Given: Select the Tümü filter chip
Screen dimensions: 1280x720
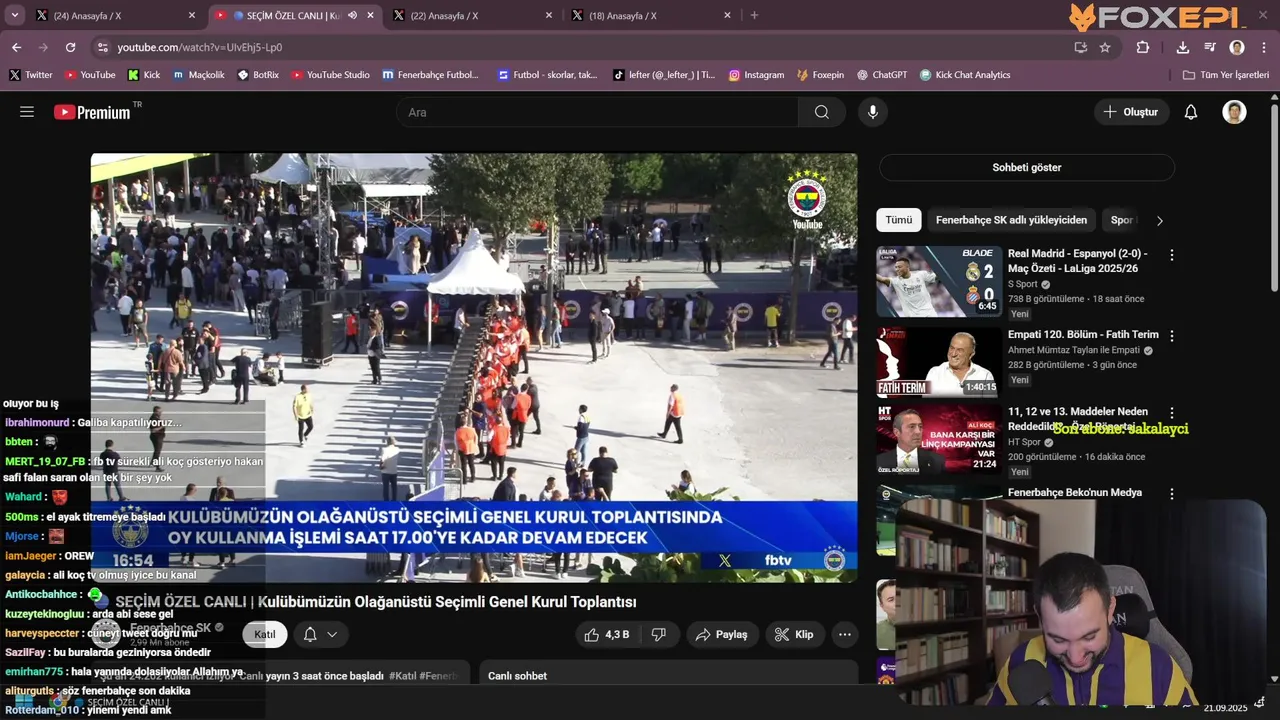Looking at the screenshot, I should 898,220.
